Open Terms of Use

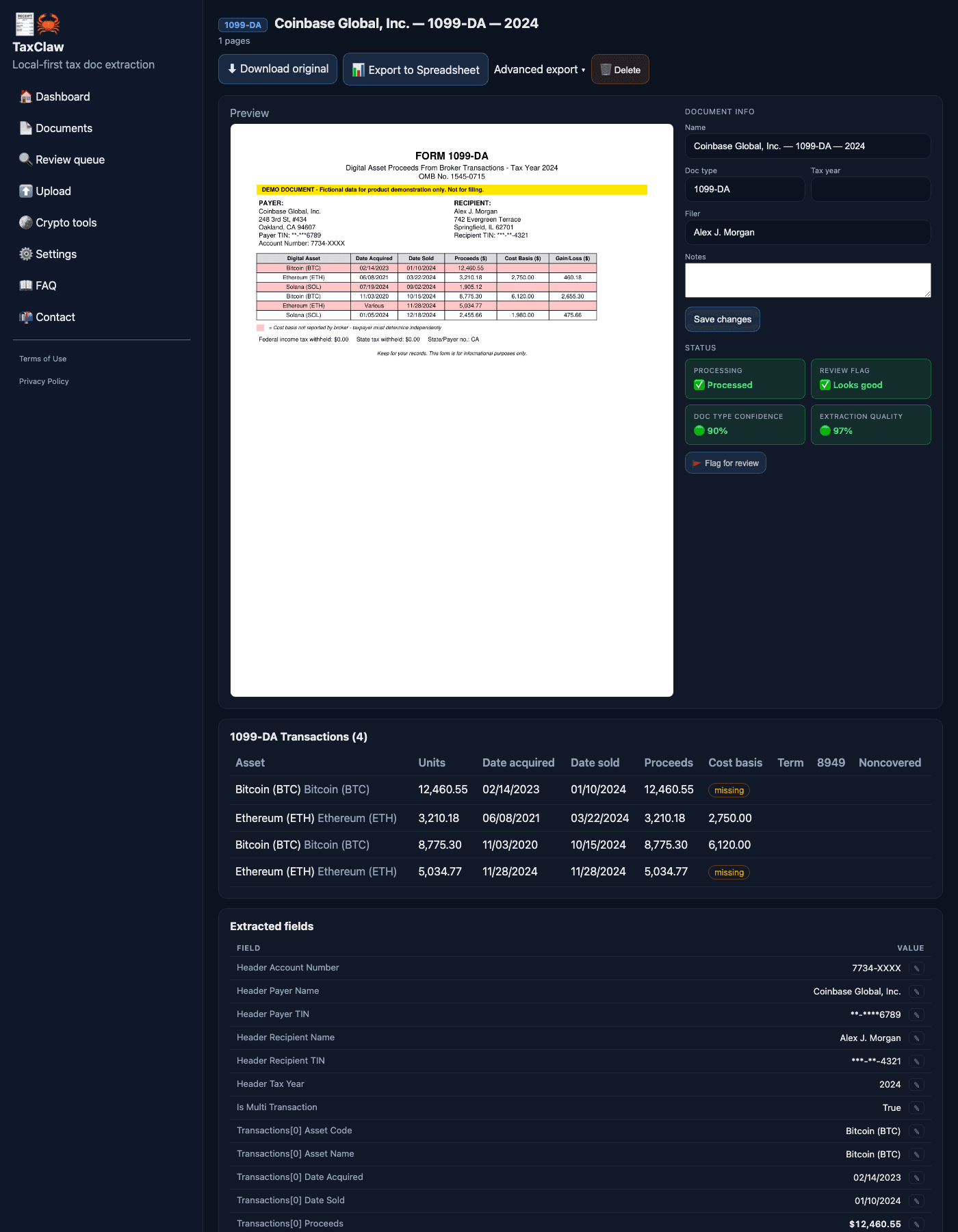[x=42, y=359]
